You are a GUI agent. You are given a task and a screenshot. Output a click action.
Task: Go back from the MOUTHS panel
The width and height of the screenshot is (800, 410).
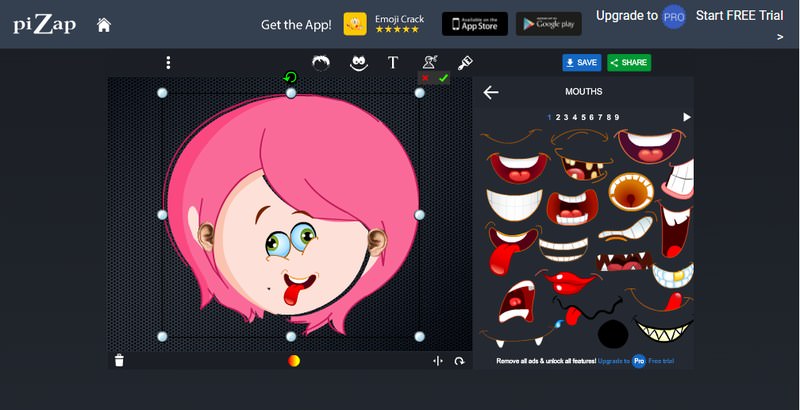point(491,92)
